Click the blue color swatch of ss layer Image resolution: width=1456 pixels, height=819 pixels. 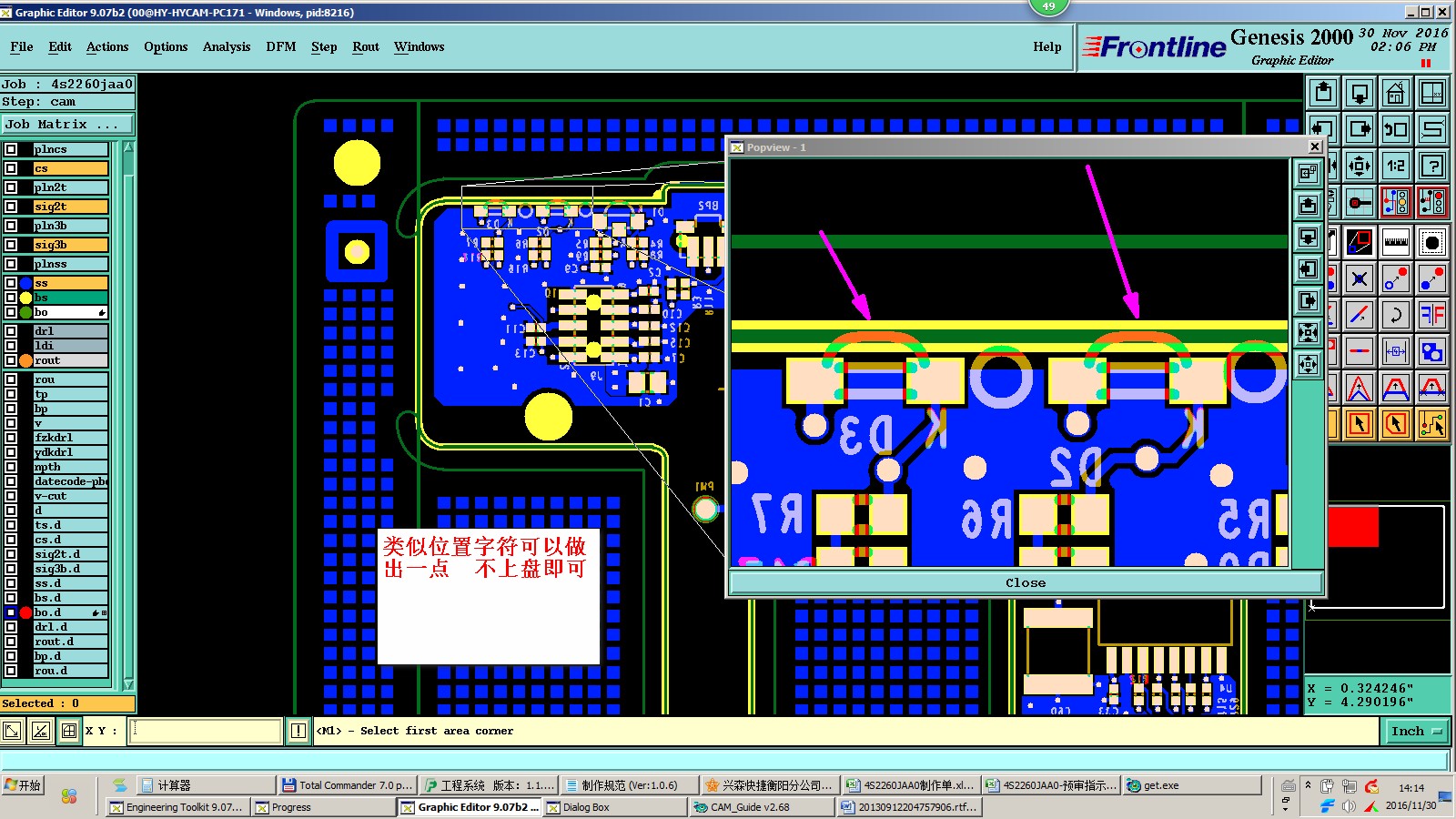[x=25, y=283]
